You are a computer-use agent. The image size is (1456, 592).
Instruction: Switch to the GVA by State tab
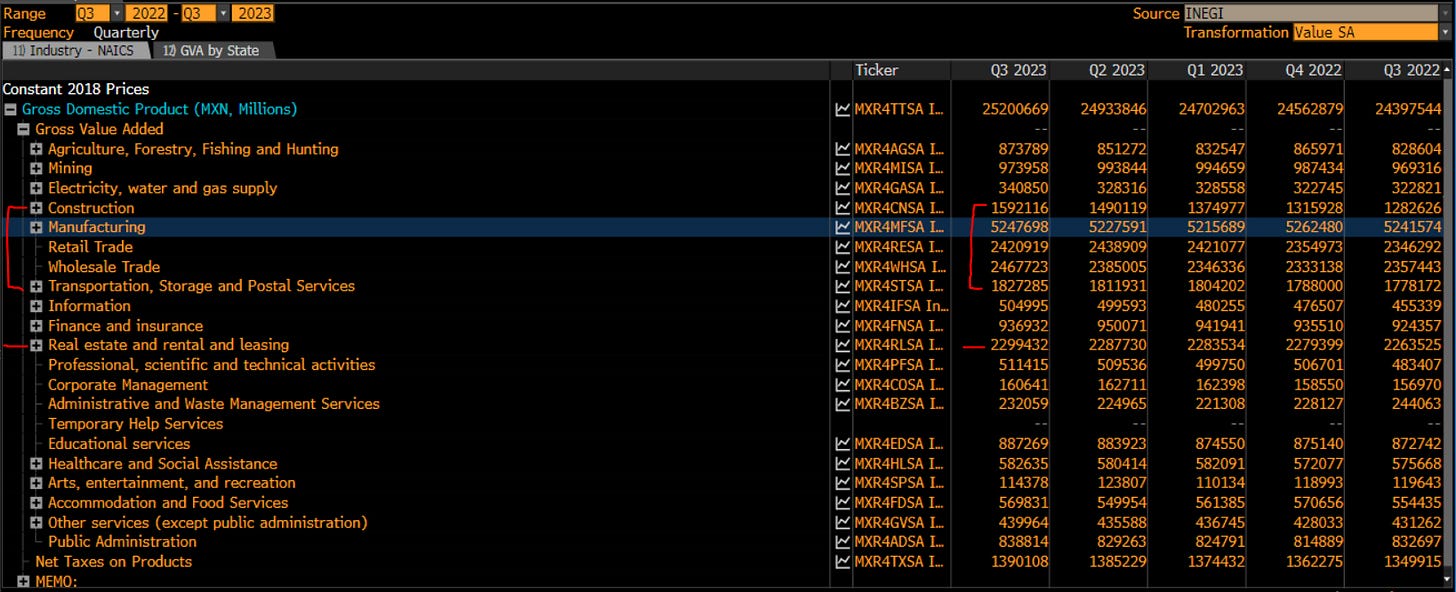212,50
